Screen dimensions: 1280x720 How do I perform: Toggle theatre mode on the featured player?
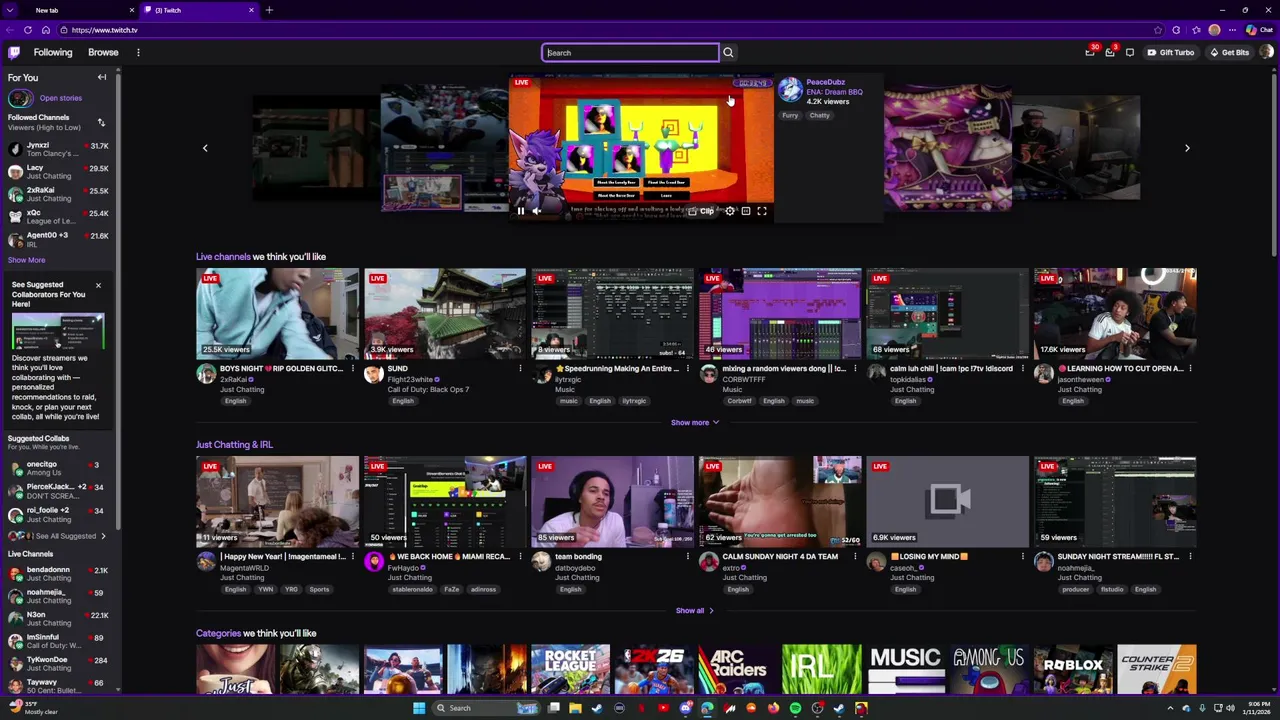pyautogui.click(x=745, y=211)
